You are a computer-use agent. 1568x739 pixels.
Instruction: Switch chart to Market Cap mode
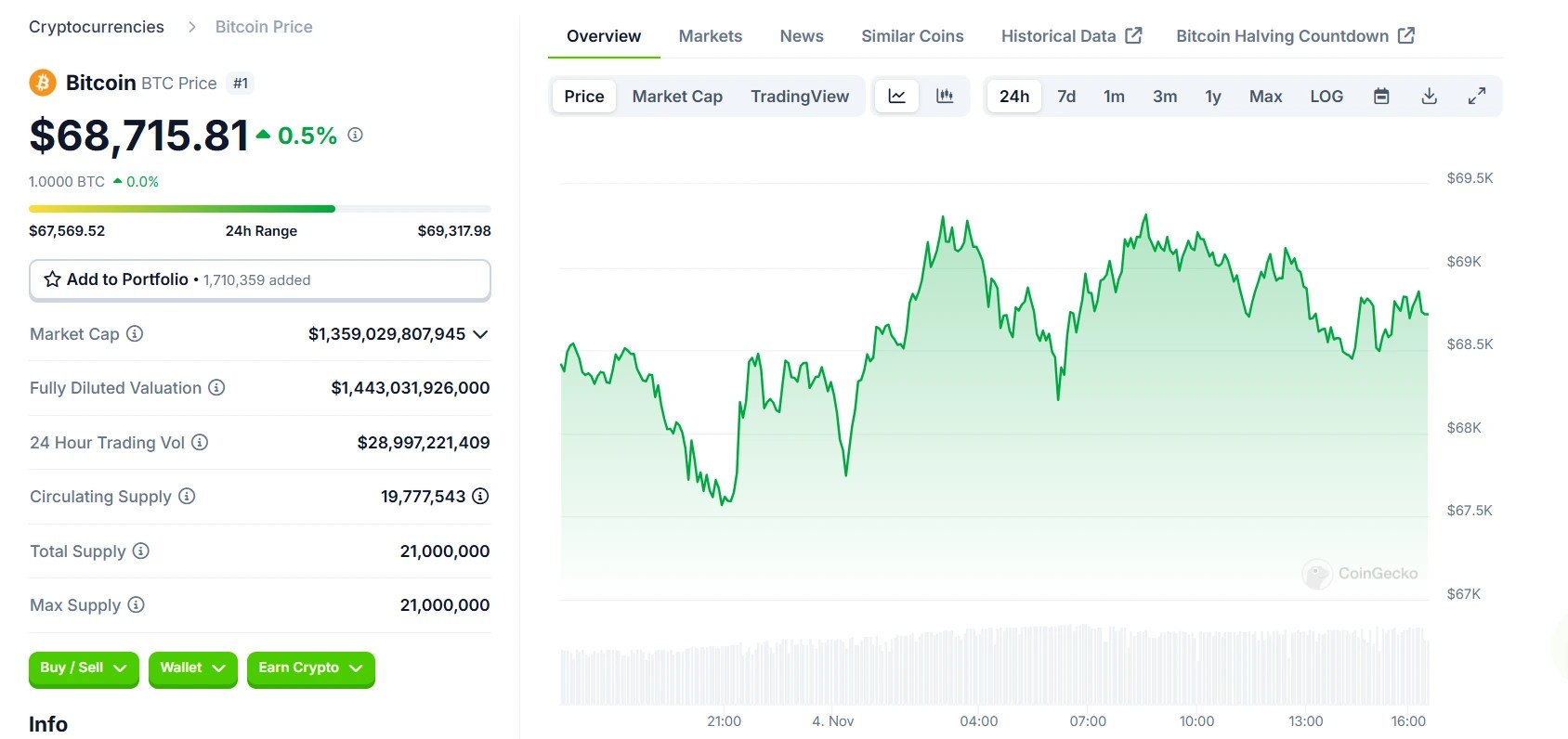pos(677,97)
